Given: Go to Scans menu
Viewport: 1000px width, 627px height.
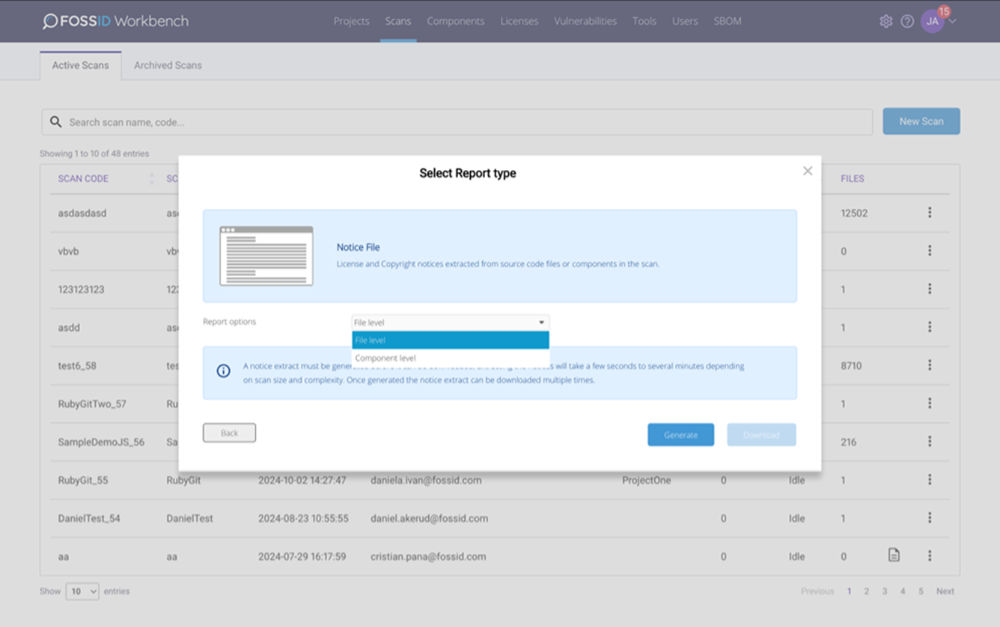Looking at the screenshot, I should tap(398, 21).
